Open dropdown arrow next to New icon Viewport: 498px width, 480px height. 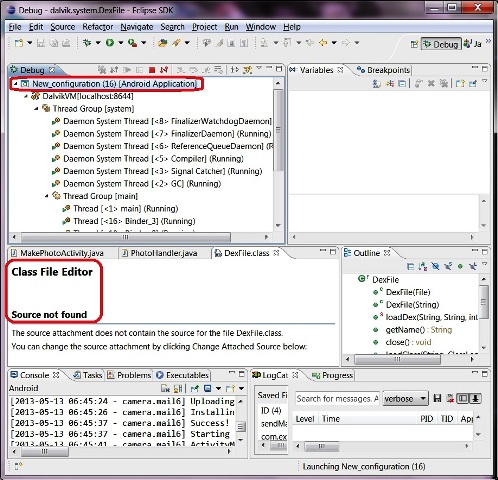[x=30, y=43]
